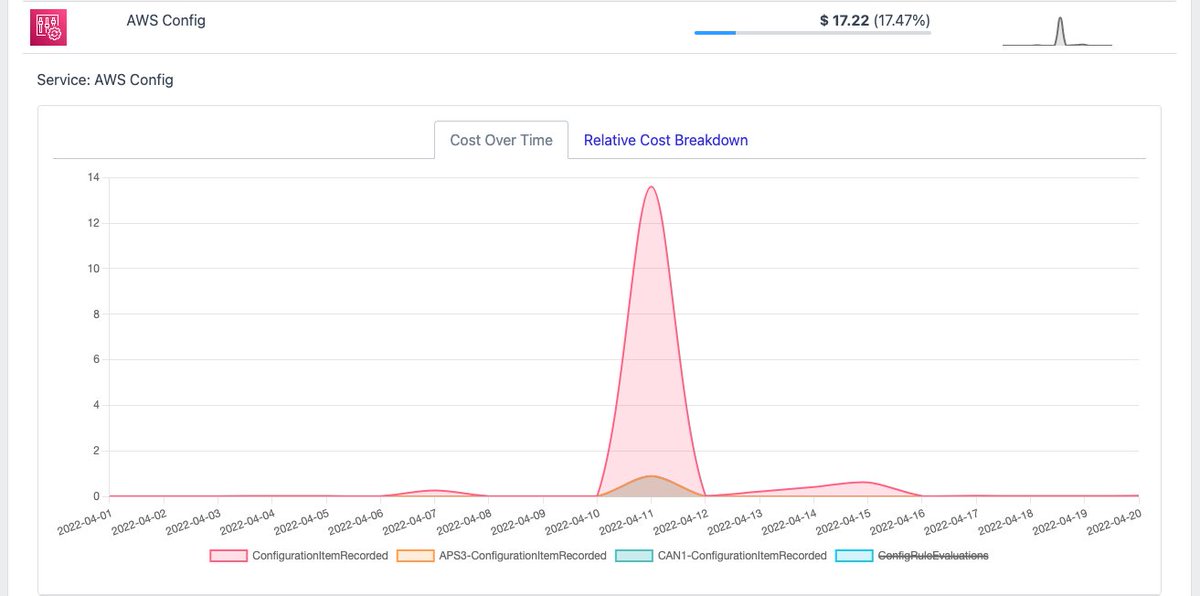Image resolution: width=1200 pixels, height=596 pixels.
Task: Click the AWS Config service icon
Action: 47,27
